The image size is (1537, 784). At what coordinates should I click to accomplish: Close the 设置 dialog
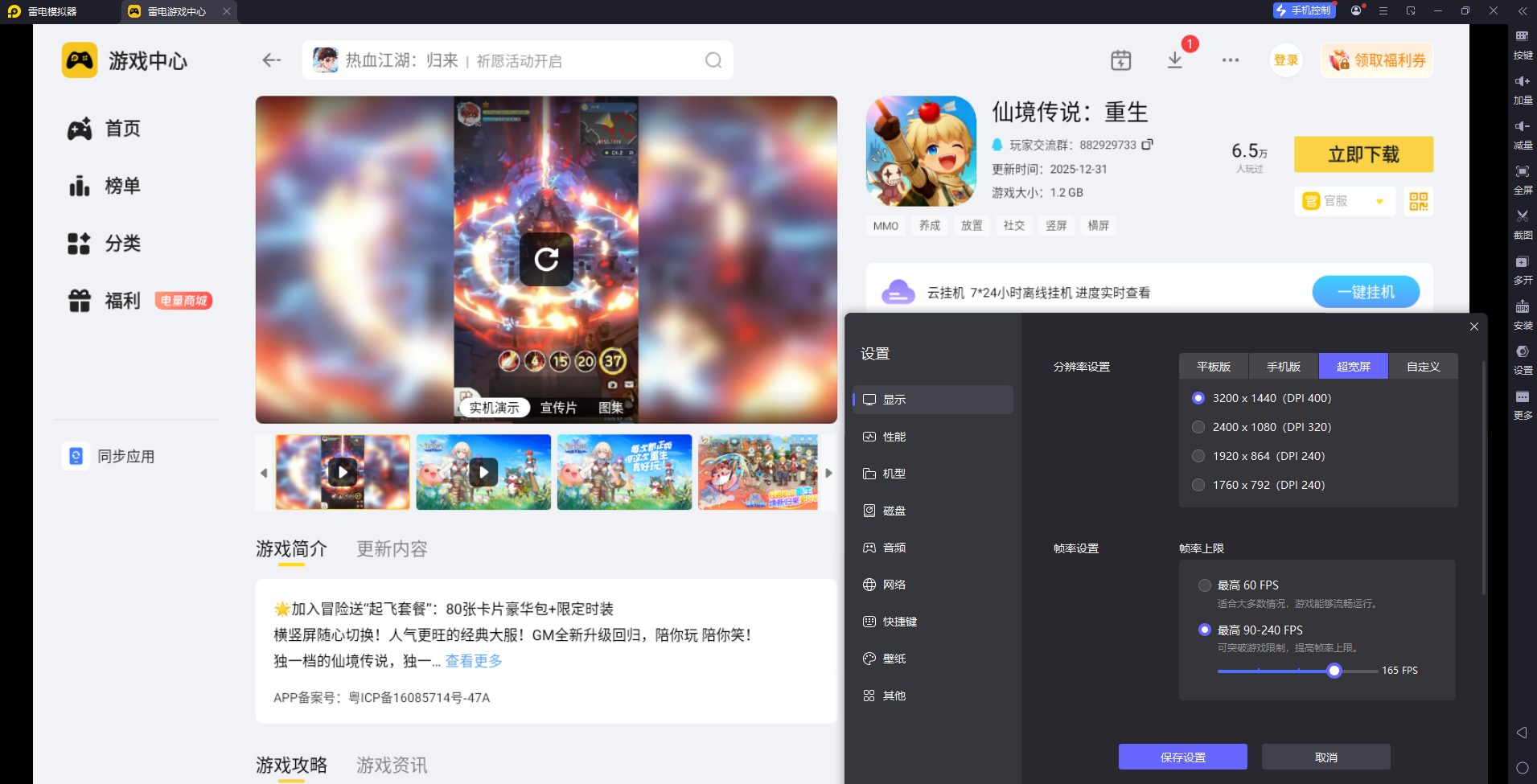click(1474, 326)
